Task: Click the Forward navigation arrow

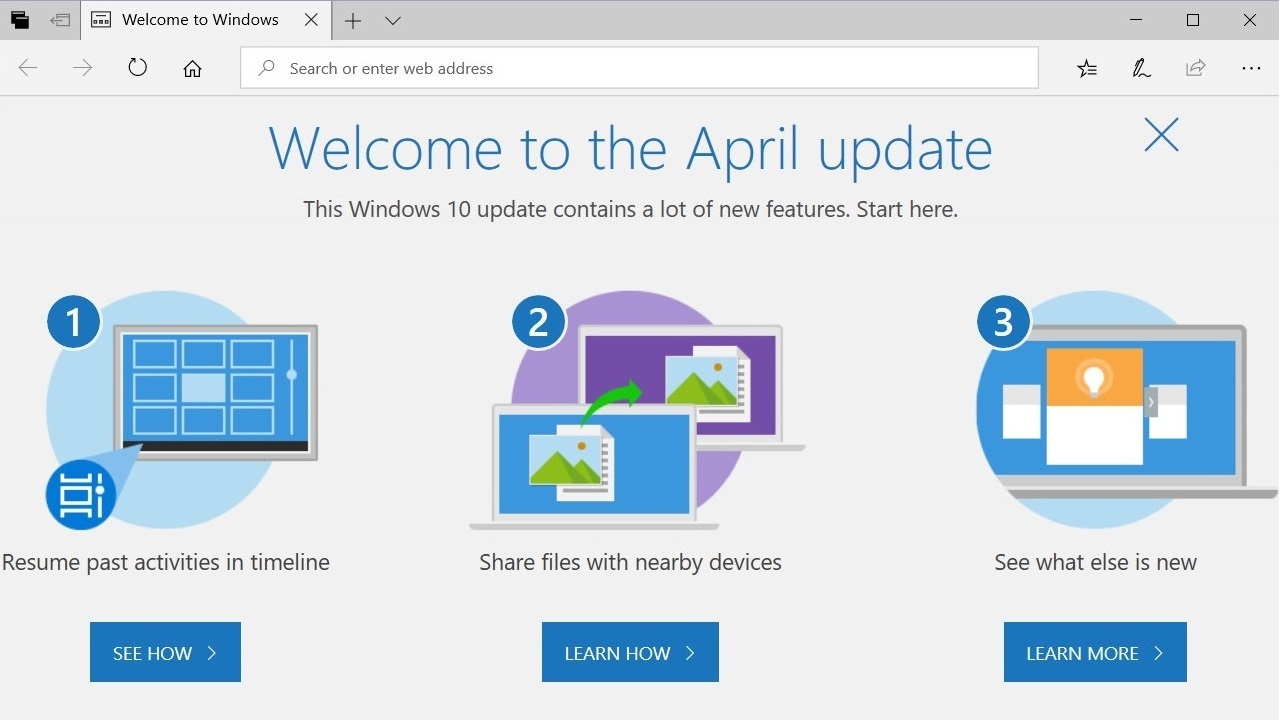Action: [x=83, y=68]
